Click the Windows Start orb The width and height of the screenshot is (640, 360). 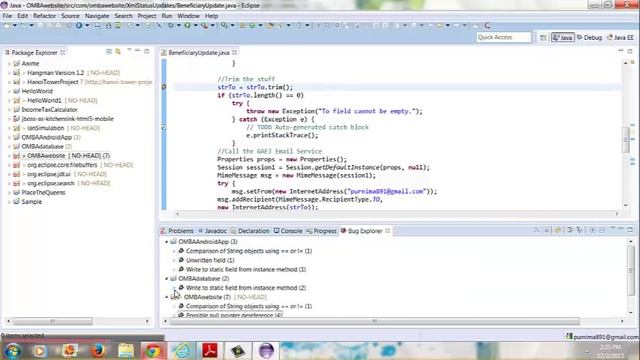pyautogui.click(x=13, y=351)
